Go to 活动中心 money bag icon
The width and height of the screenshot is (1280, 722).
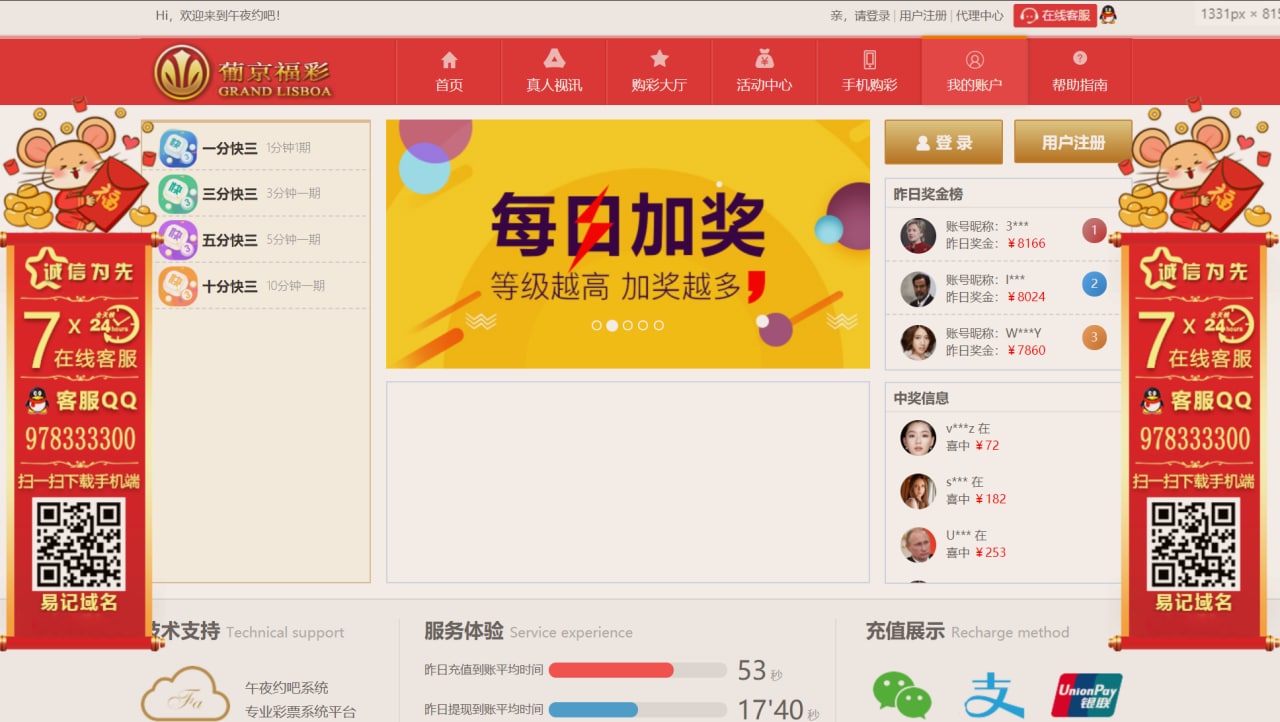coord(764,59)
